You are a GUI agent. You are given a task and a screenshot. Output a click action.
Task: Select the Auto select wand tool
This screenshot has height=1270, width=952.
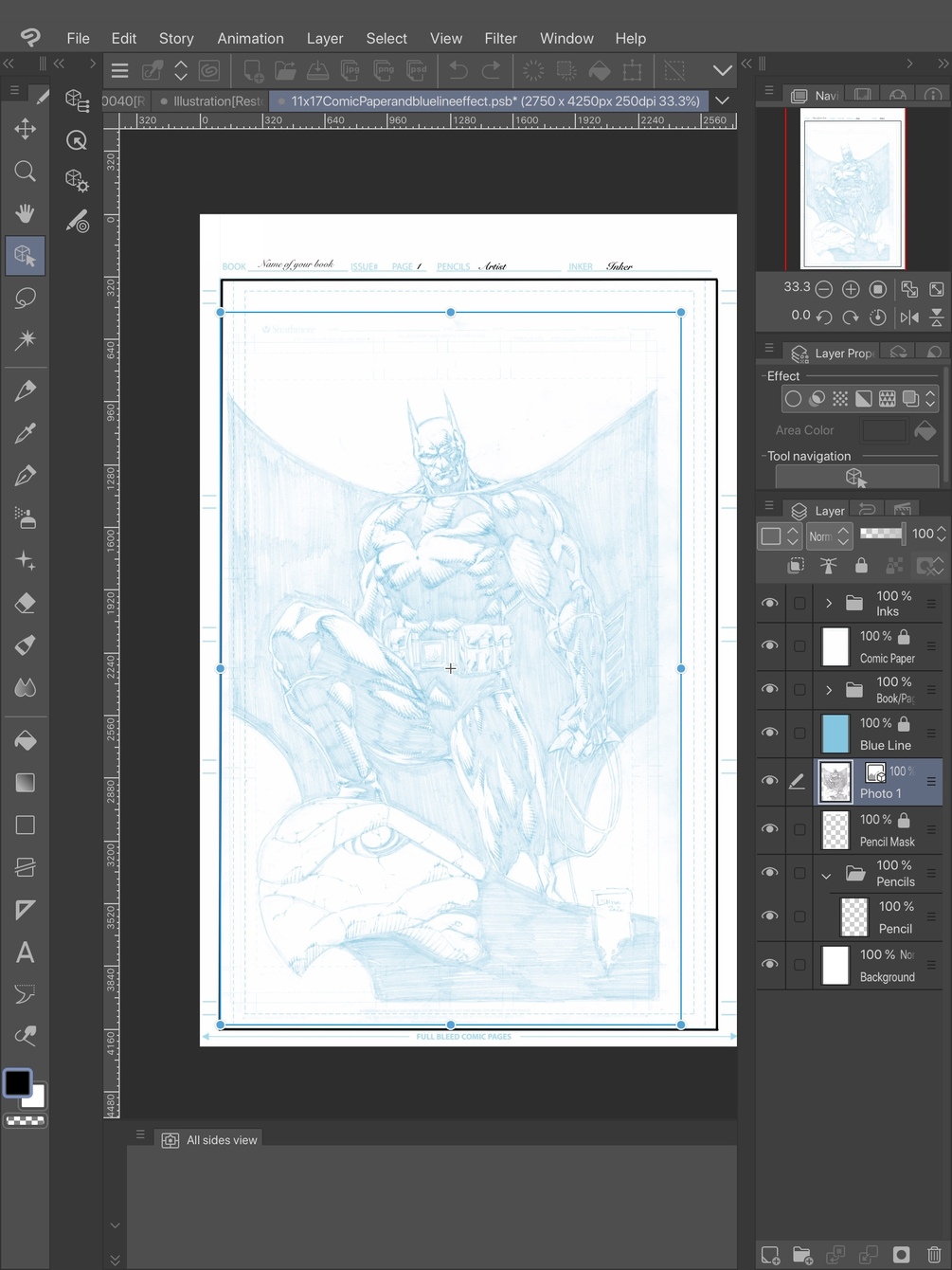(26, 340)
